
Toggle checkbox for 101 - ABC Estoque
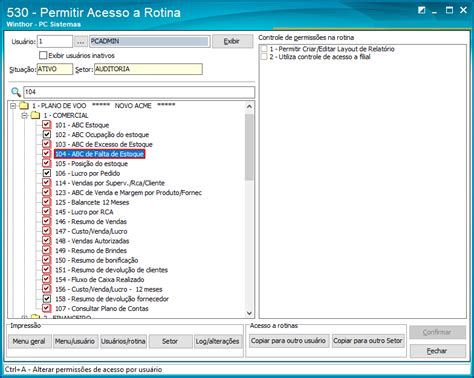[x=47, y=125]
